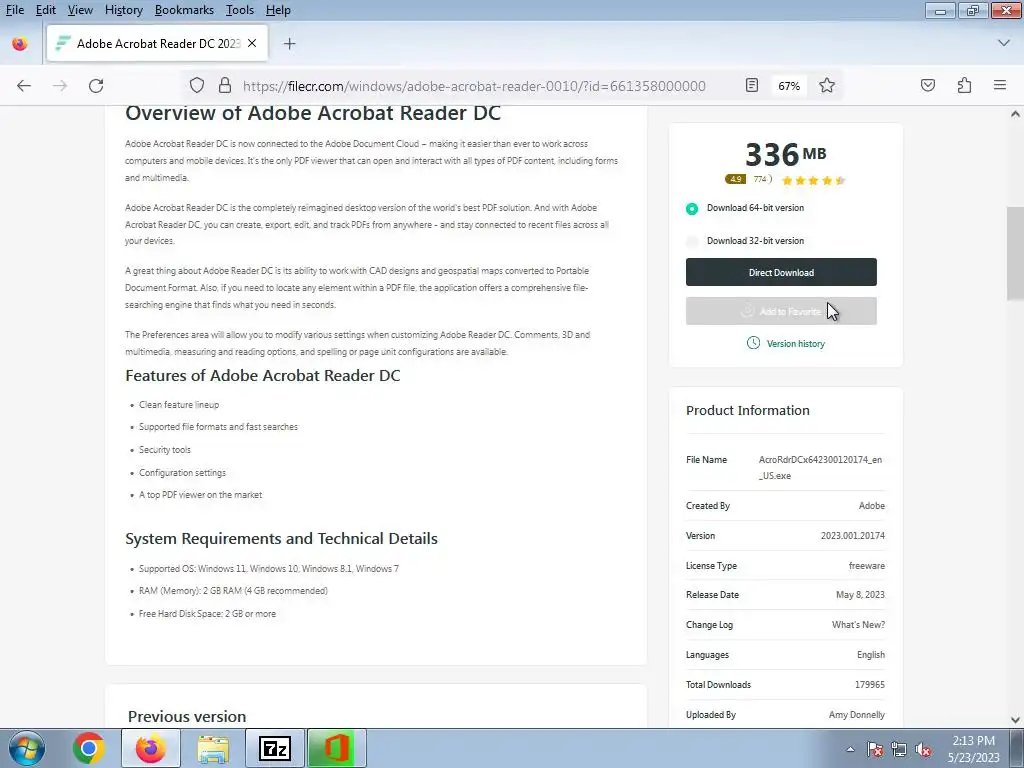Open the File menu
This screenshot has width=1024, height=768.
click(x=15, y=10)
